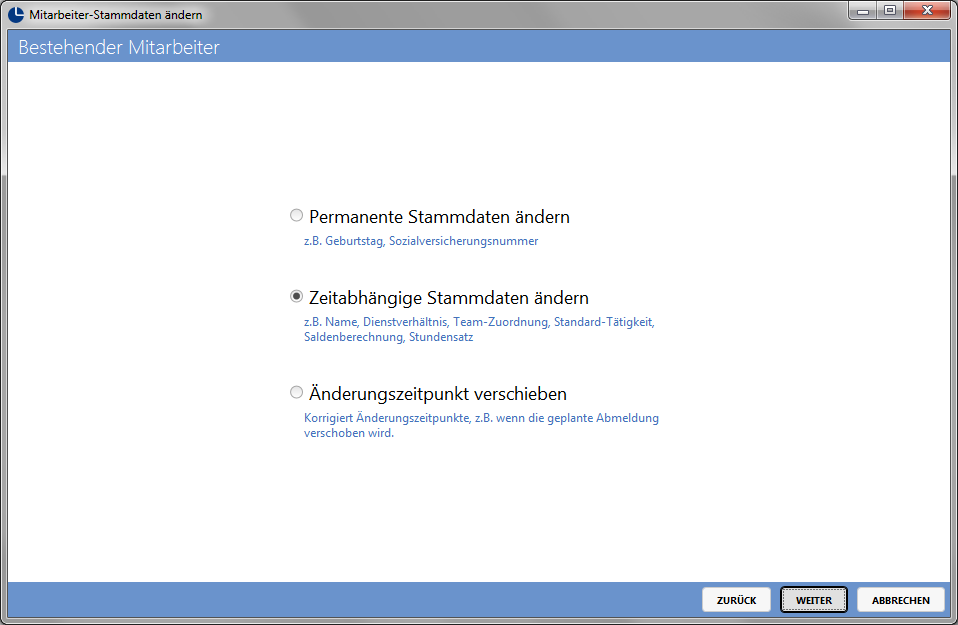Click description starting 'z.B. Name, Dienstverhältnis'

click(479, 329)
